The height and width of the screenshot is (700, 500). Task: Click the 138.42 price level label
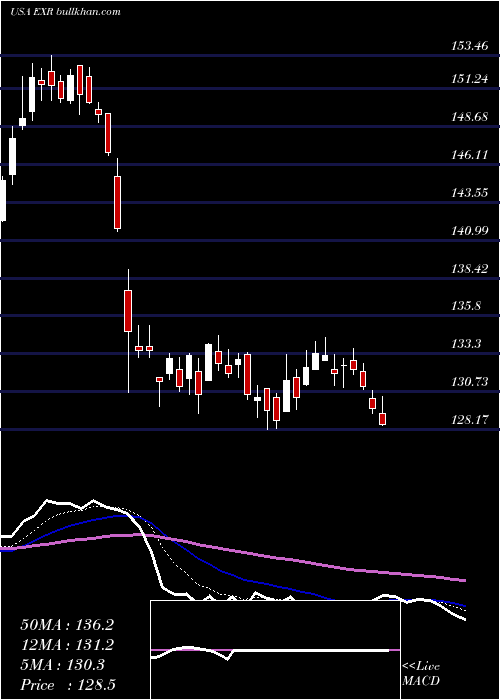pos(470,269)
